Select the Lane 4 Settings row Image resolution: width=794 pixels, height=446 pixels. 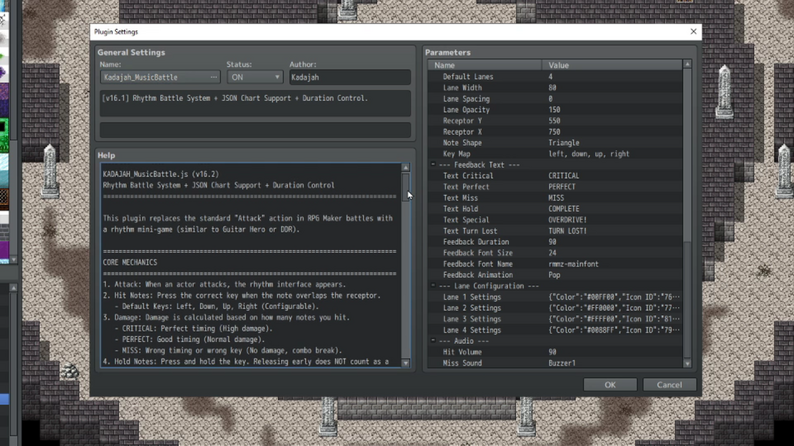click(555, 330)
